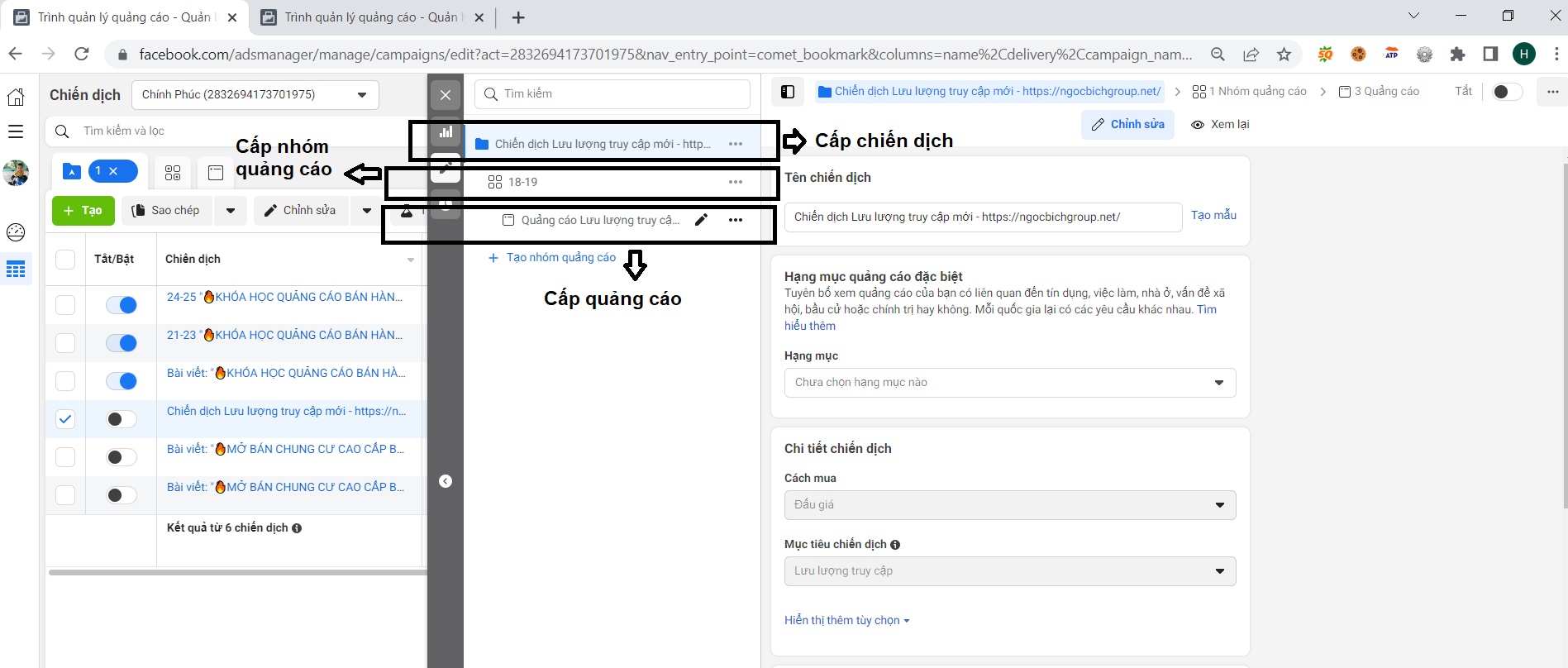Expand the Hạng mục category dropdown
The height and width of the screenshot is (668, 1568).
pos(1009,383)
